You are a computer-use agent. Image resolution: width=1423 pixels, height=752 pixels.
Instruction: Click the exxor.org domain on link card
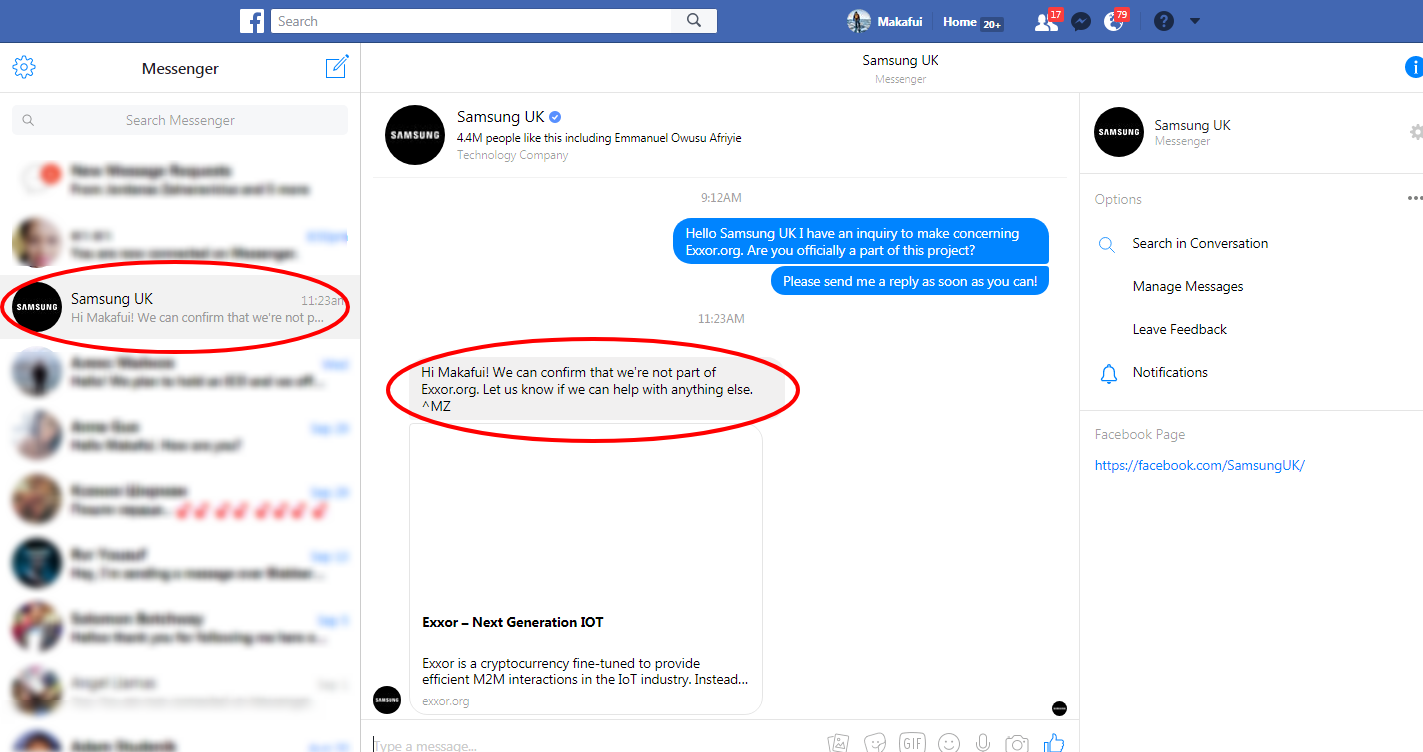(x=445, y=701)
